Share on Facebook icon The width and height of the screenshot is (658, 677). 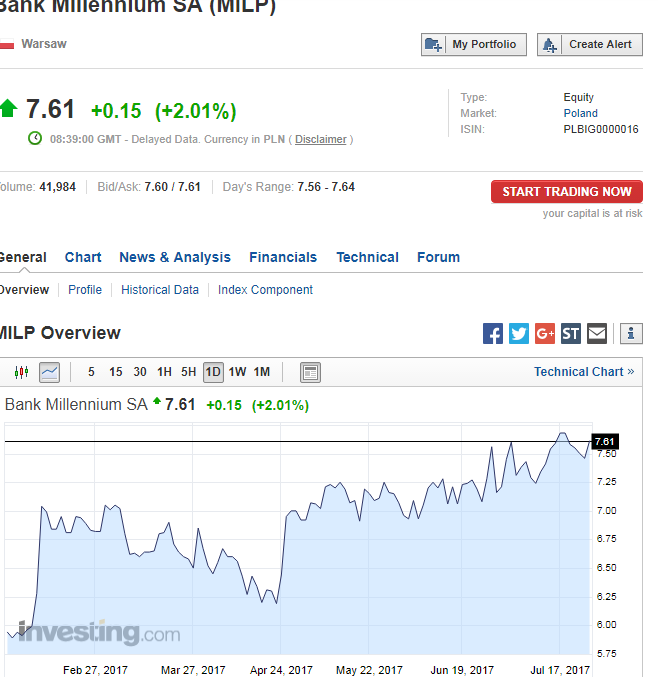493,333
